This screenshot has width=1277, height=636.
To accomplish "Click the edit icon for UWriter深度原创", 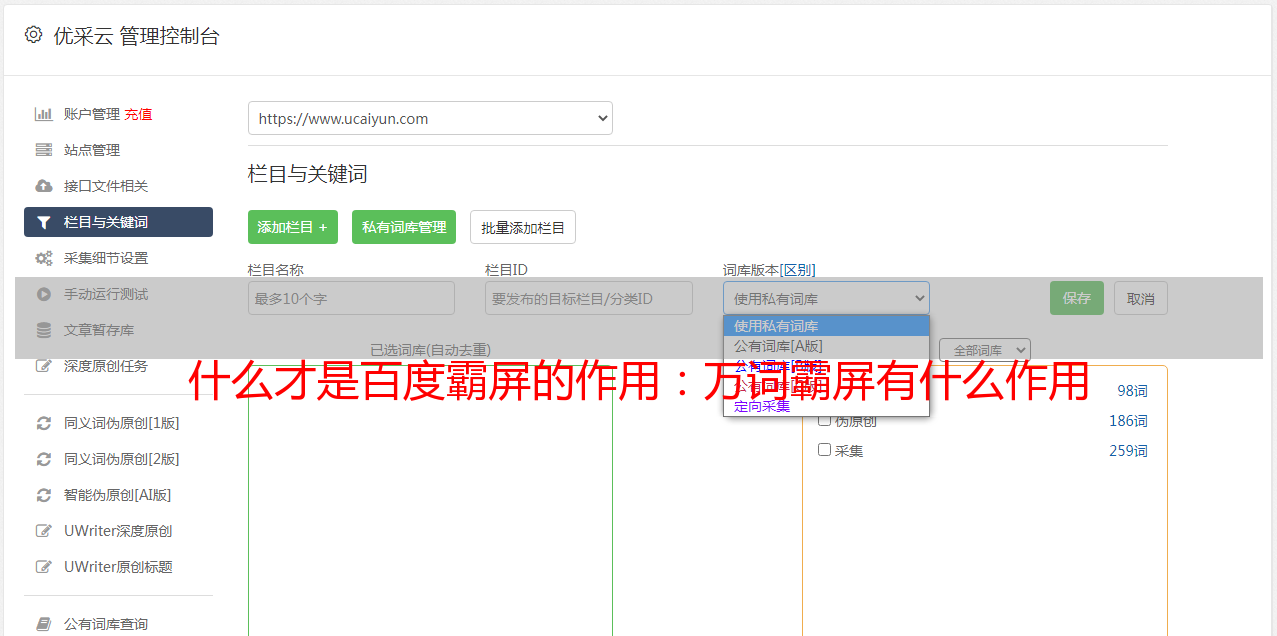I will (43, 531).
